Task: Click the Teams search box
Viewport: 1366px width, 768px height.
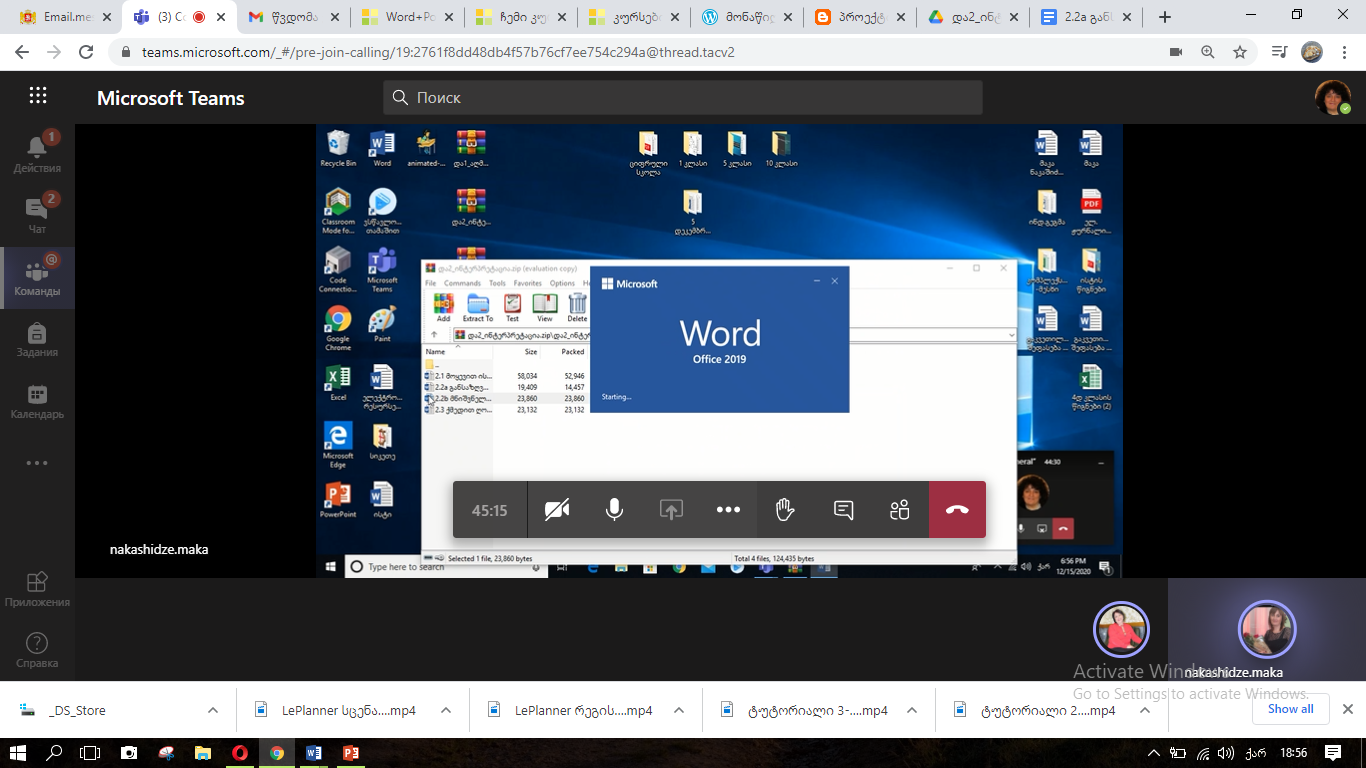Action: (x=683, y=97)
